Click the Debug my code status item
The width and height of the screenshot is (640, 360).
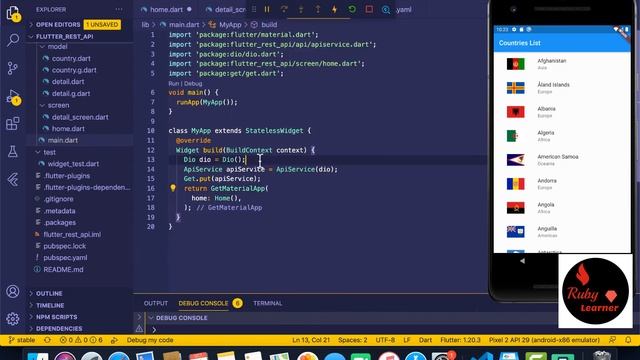point(150,340)
